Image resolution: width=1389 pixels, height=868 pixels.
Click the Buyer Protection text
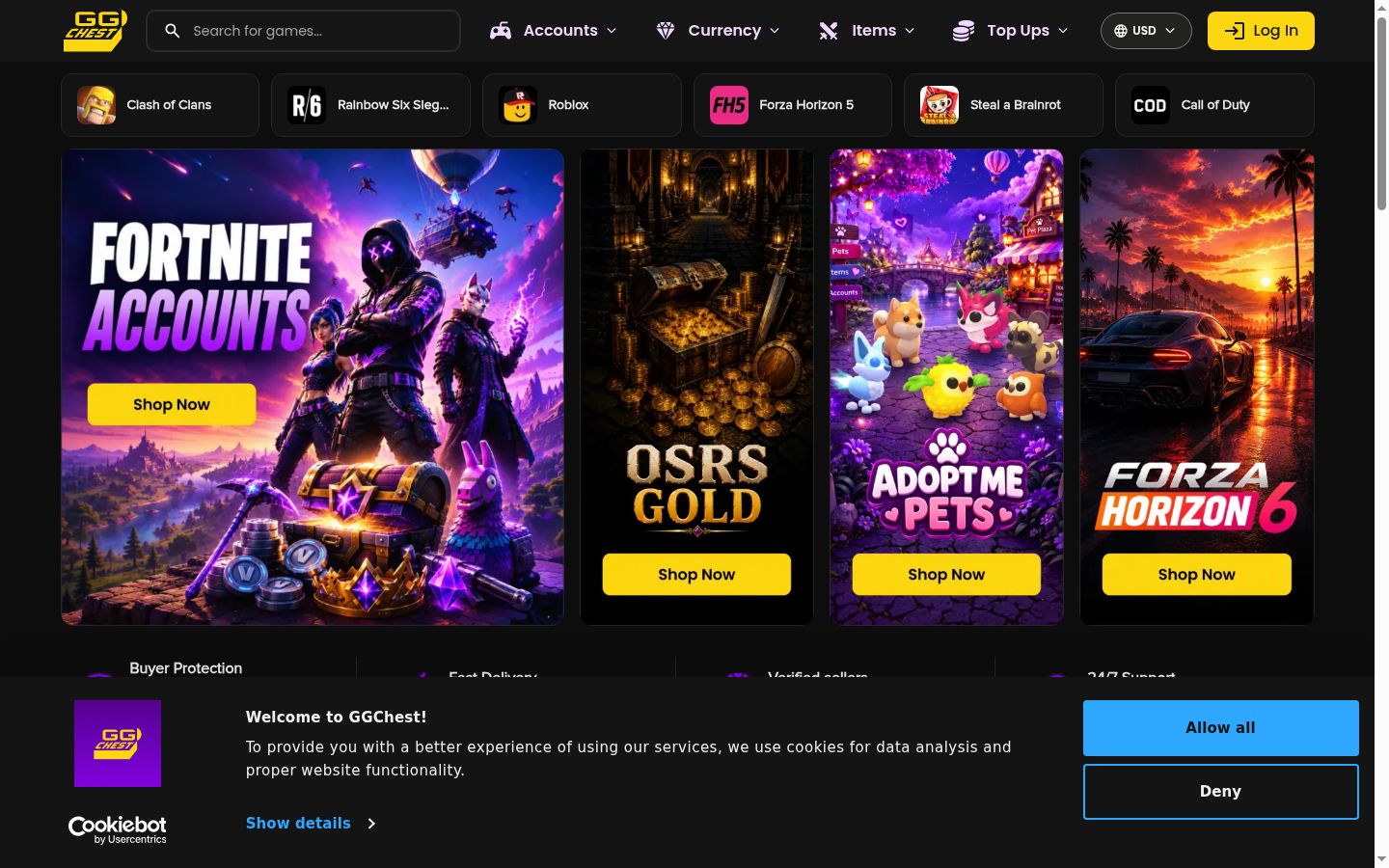tap(186, 668)
